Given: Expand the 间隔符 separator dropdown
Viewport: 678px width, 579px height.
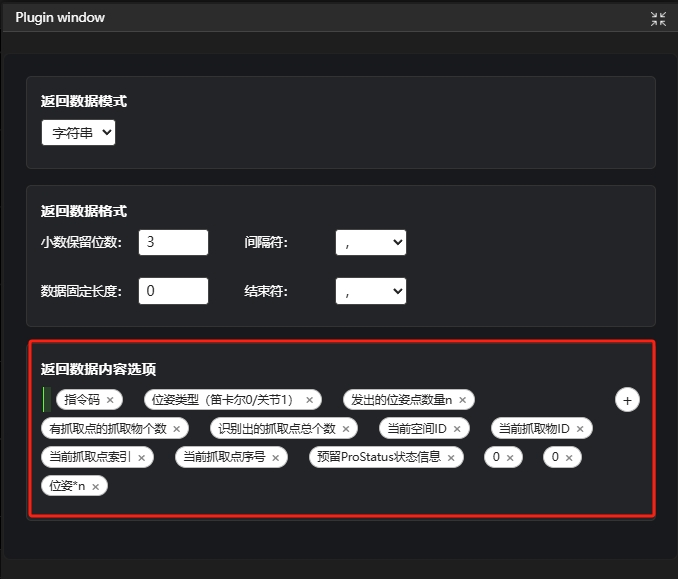Looking at the screenshot, I should 371,242.
